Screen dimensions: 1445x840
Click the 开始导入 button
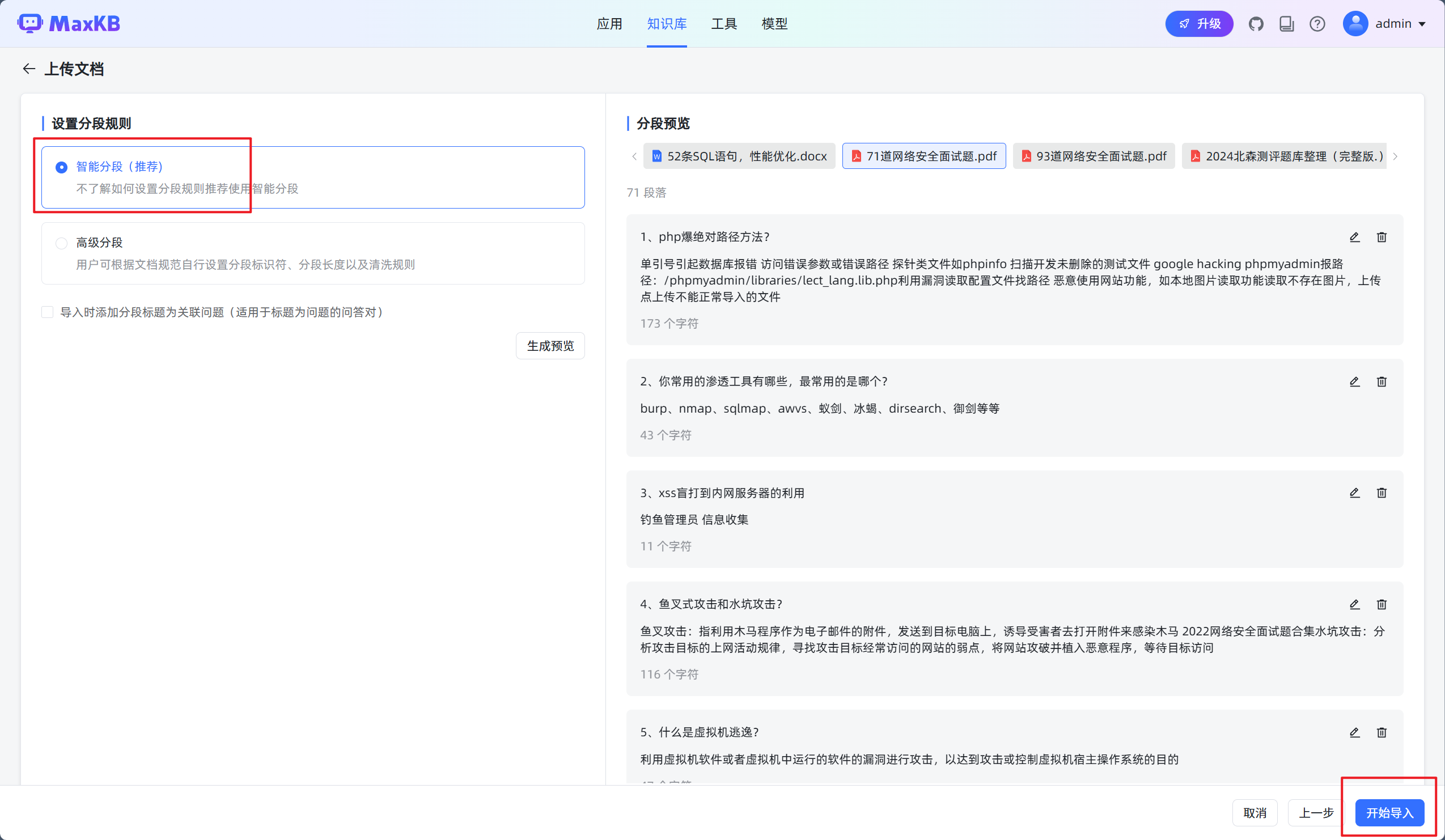click(1389, 812)
